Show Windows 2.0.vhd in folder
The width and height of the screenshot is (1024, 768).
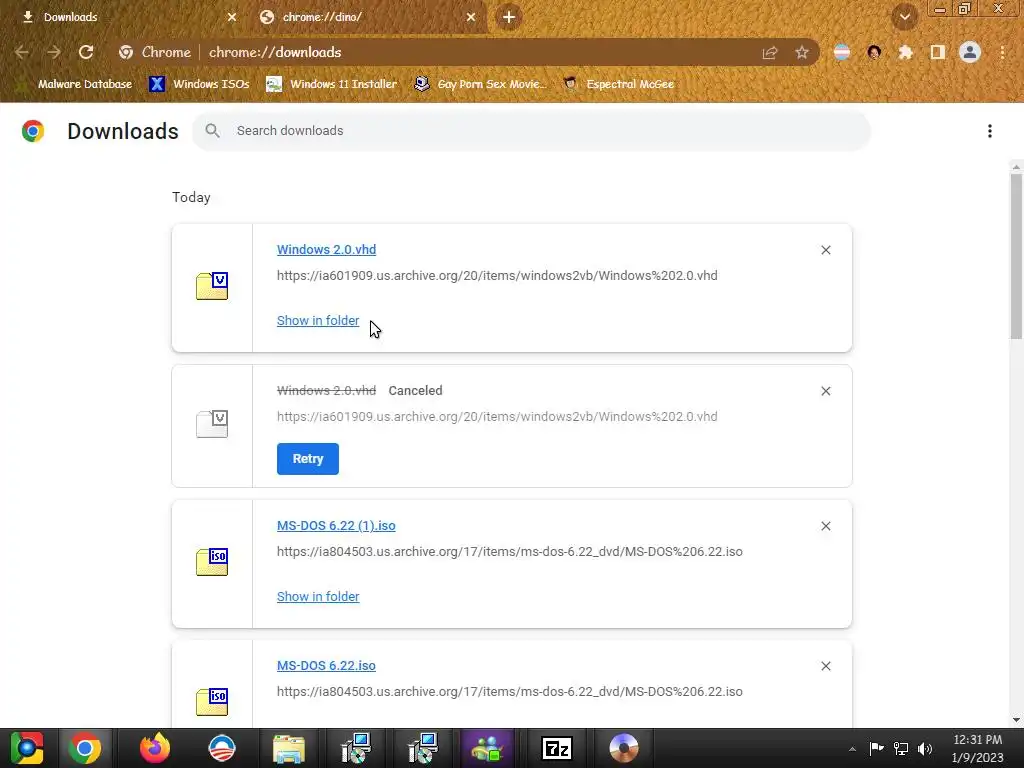coord(318,321)
